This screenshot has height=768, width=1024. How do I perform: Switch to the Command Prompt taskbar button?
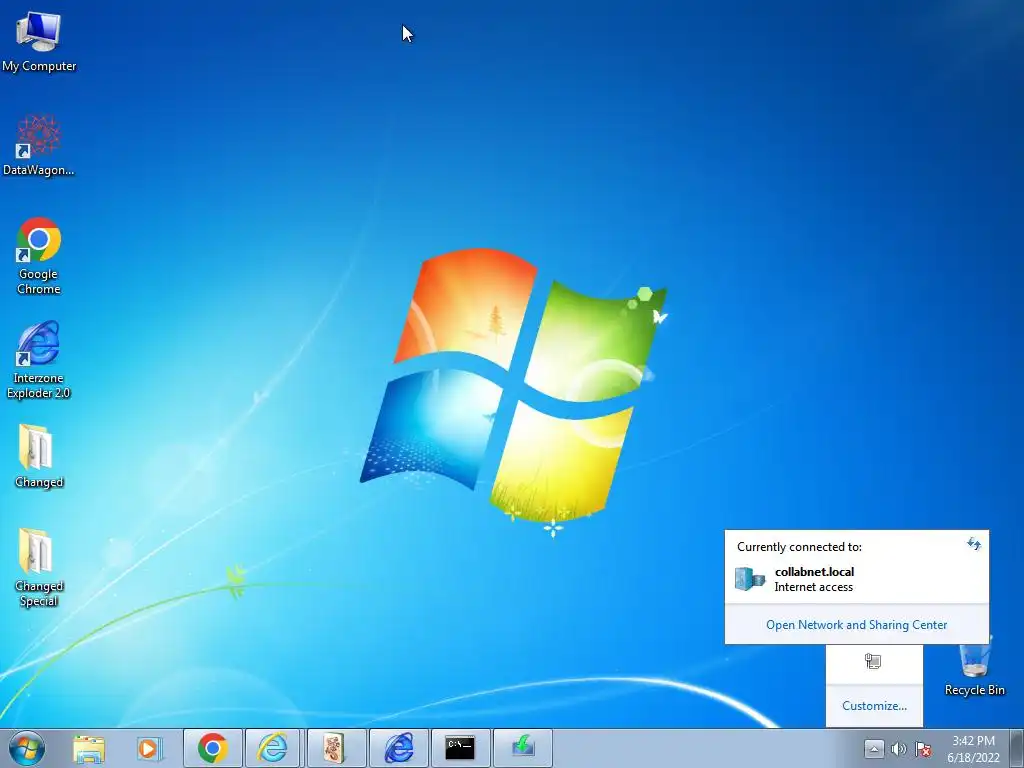click(x=460, y=748)
